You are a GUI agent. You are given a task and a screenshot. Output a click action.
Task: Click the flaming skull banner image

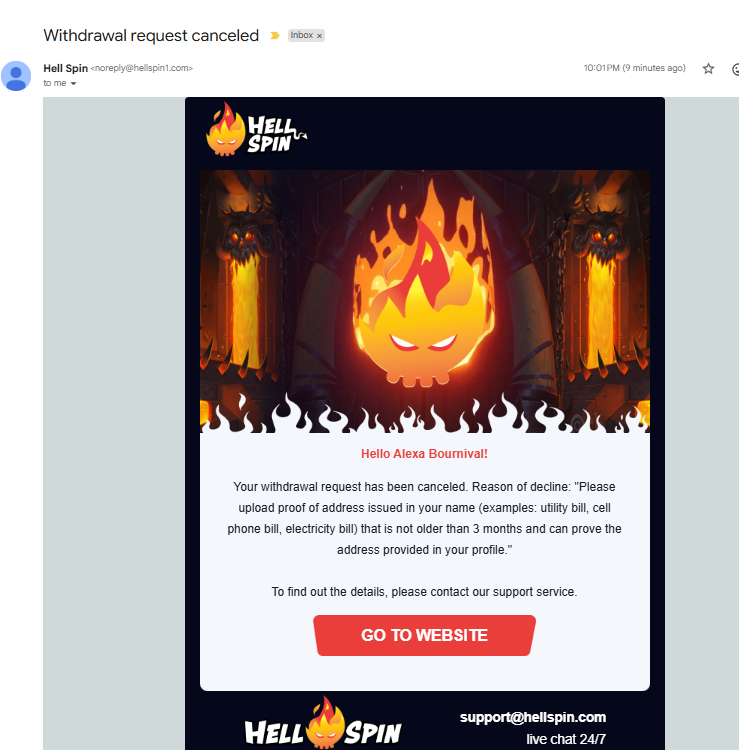coord(425,301)
